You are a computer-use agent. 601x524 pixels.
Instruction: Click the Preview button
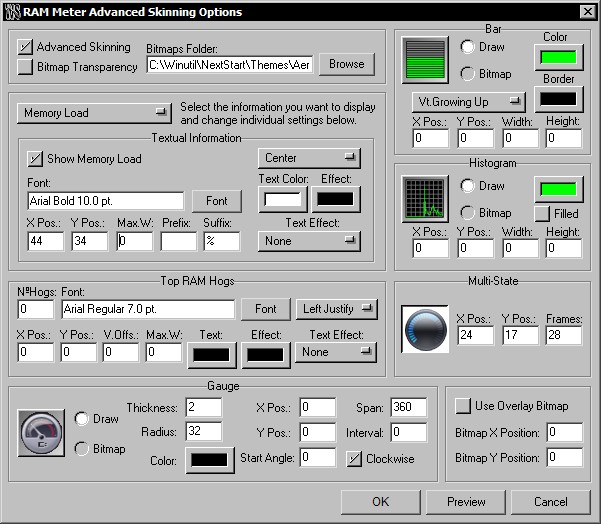point(466,502)
